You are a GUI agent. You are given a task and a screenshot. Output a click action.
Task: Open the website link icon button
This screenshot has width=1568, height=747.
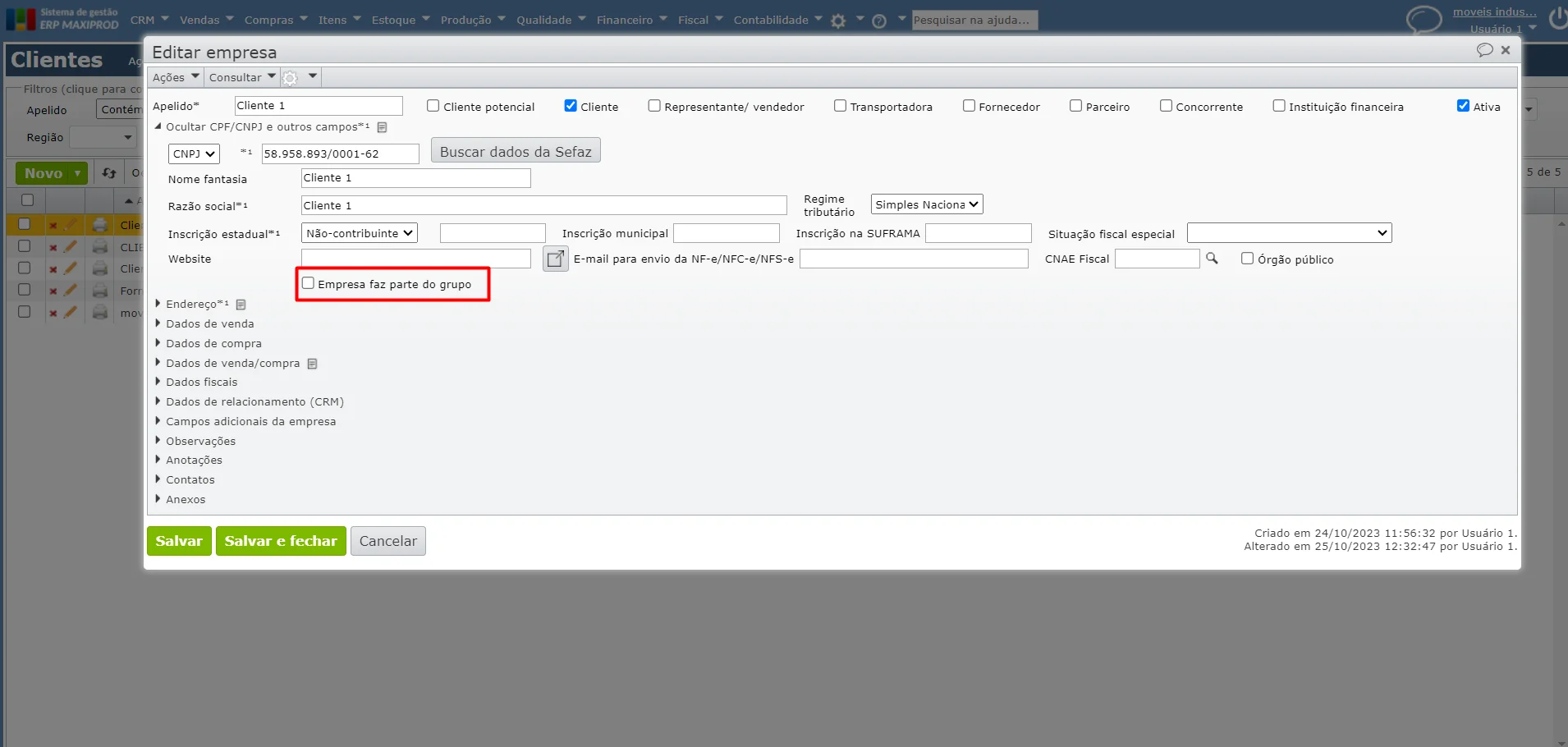tap(556, 259)
